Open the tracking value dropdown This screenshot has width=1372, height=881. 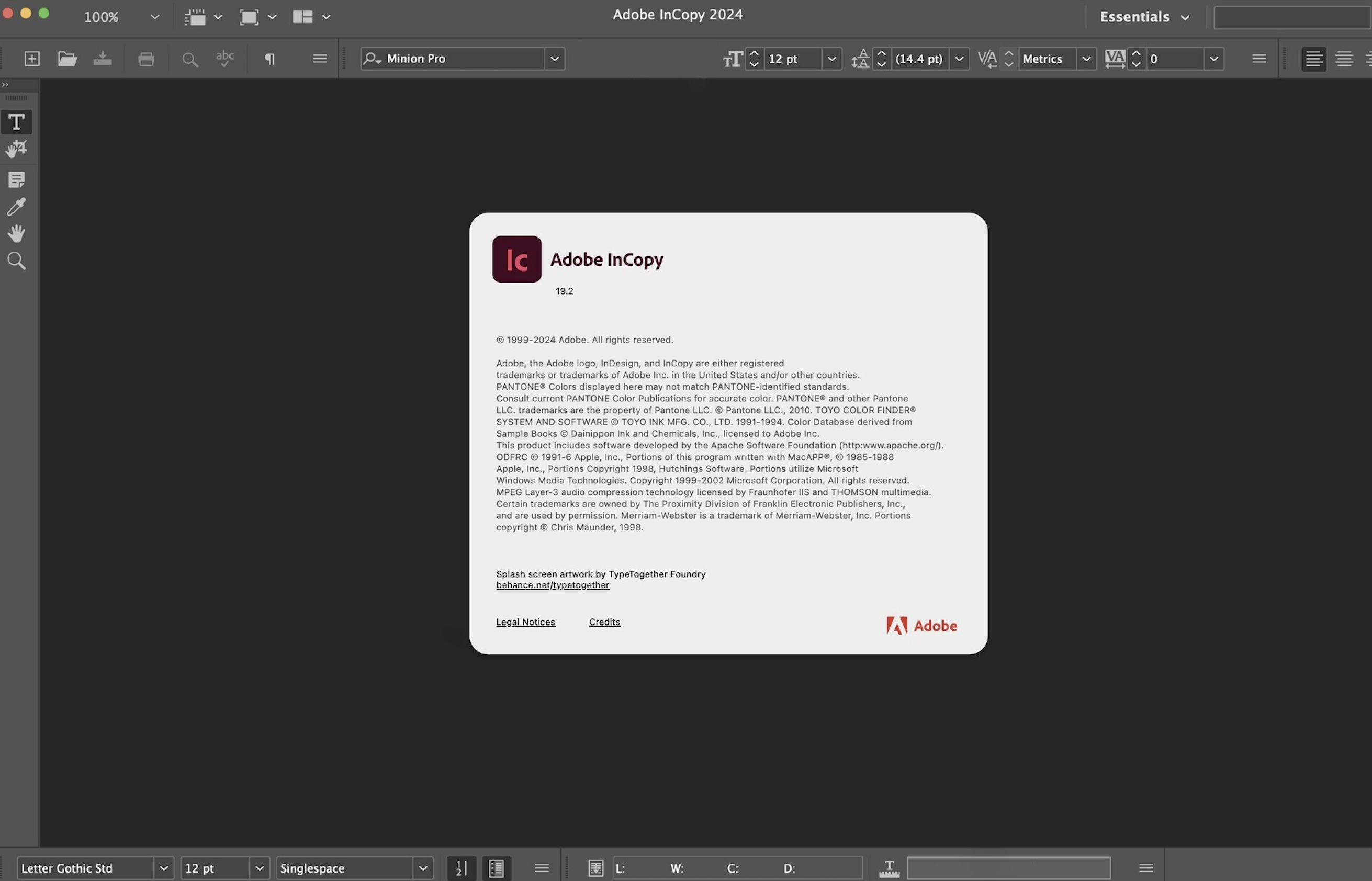1213,59
